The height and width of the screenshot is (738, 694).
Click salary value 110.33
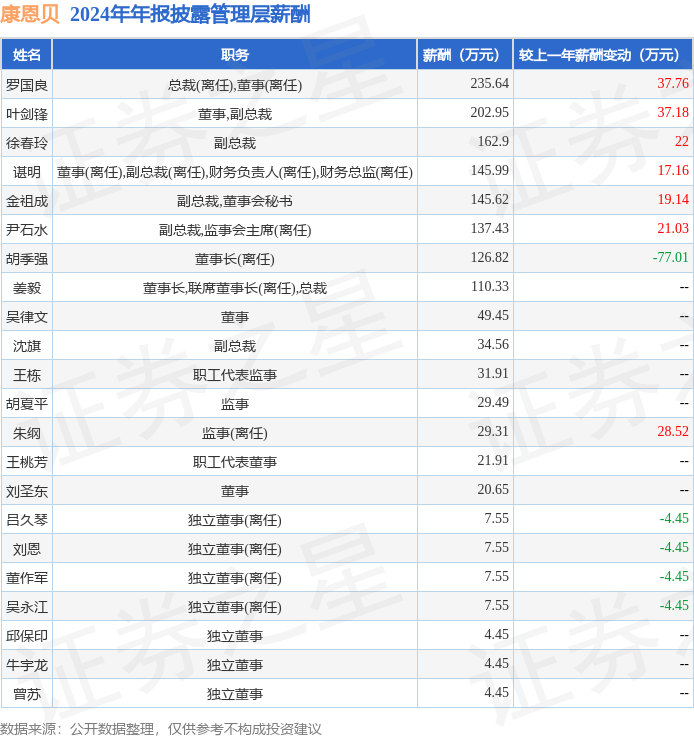click(489, 286)
